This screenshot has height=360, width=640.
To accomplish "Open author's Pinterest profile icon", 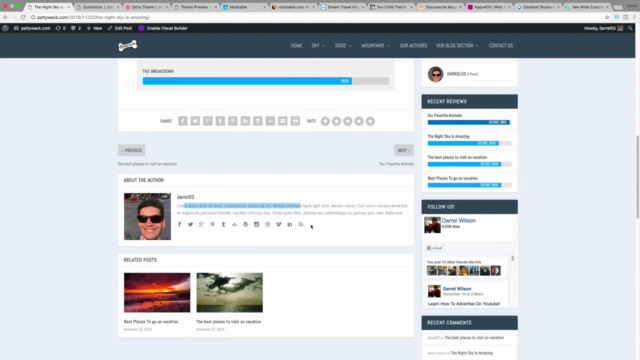I will point(212,224).
